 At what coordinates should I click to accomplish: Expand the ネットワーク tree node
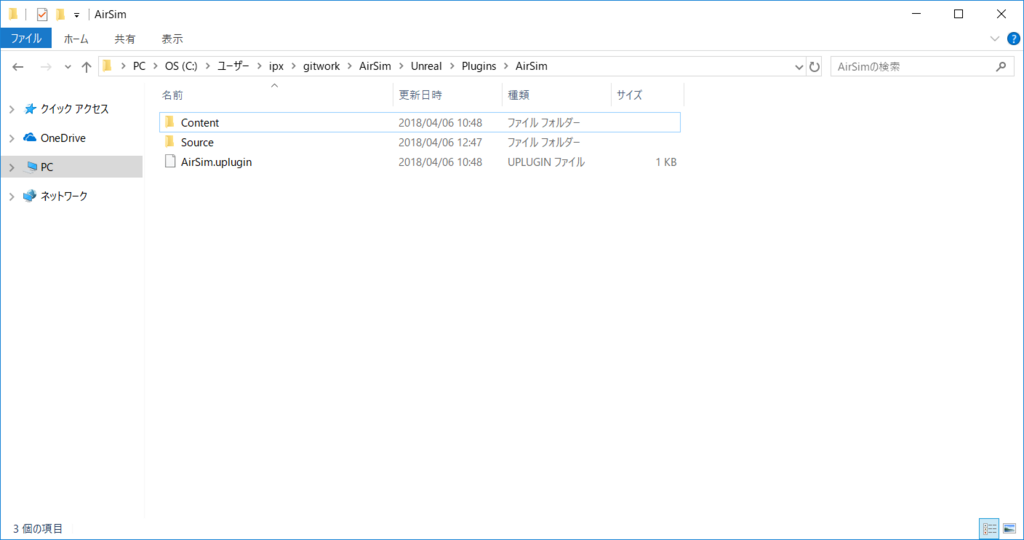12,196
